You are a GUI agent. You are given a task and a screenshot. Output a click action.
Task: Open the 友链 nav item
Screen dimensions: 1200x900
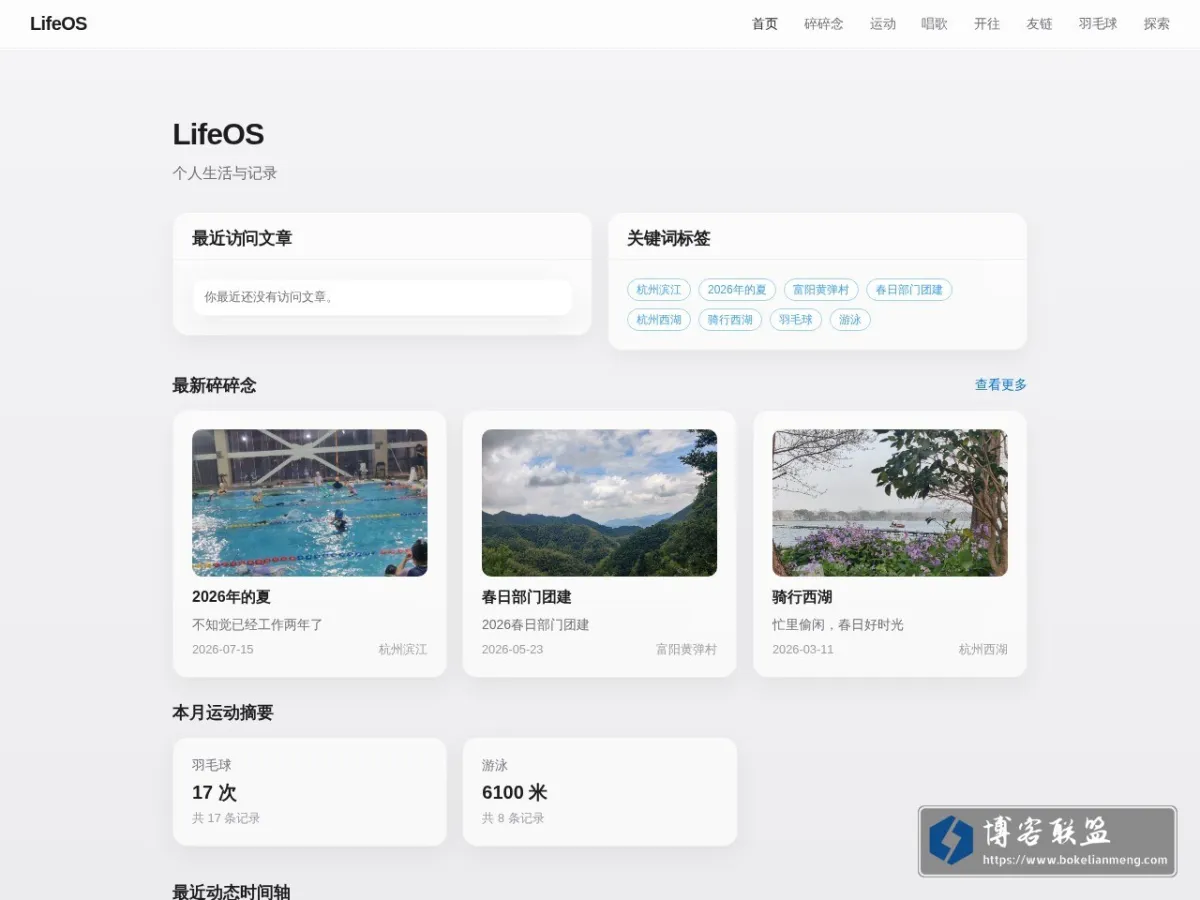pyautogui.click(x=1039, y=24)
